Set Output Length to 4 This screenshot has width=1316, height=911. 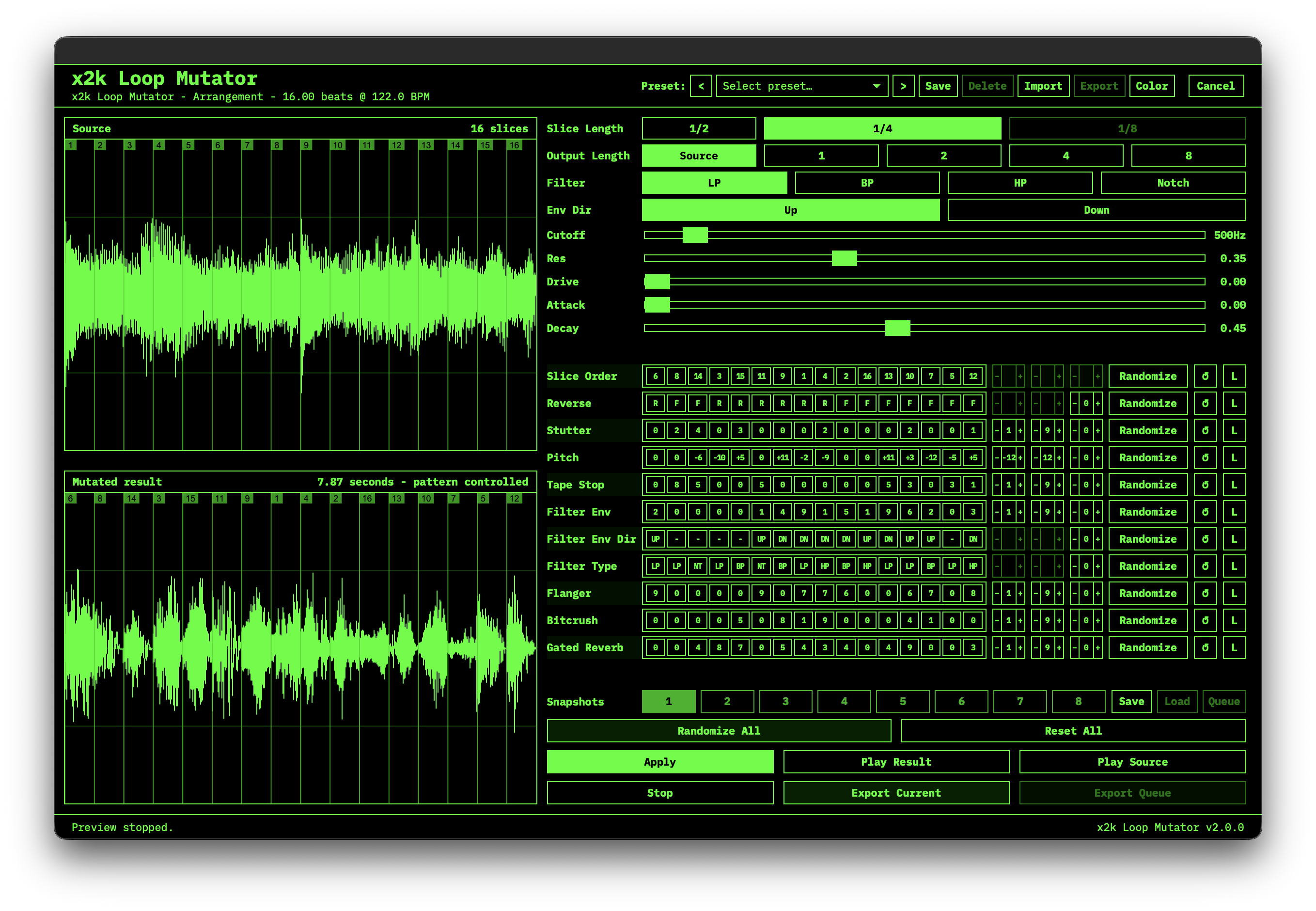click(1065, 156)
